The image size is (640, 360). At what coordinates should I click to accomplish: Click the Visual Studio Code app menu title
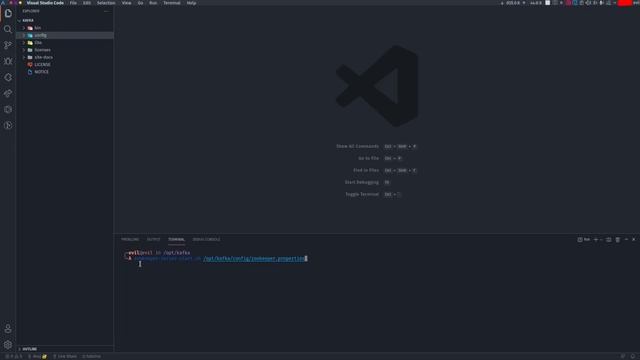[45, 3]
